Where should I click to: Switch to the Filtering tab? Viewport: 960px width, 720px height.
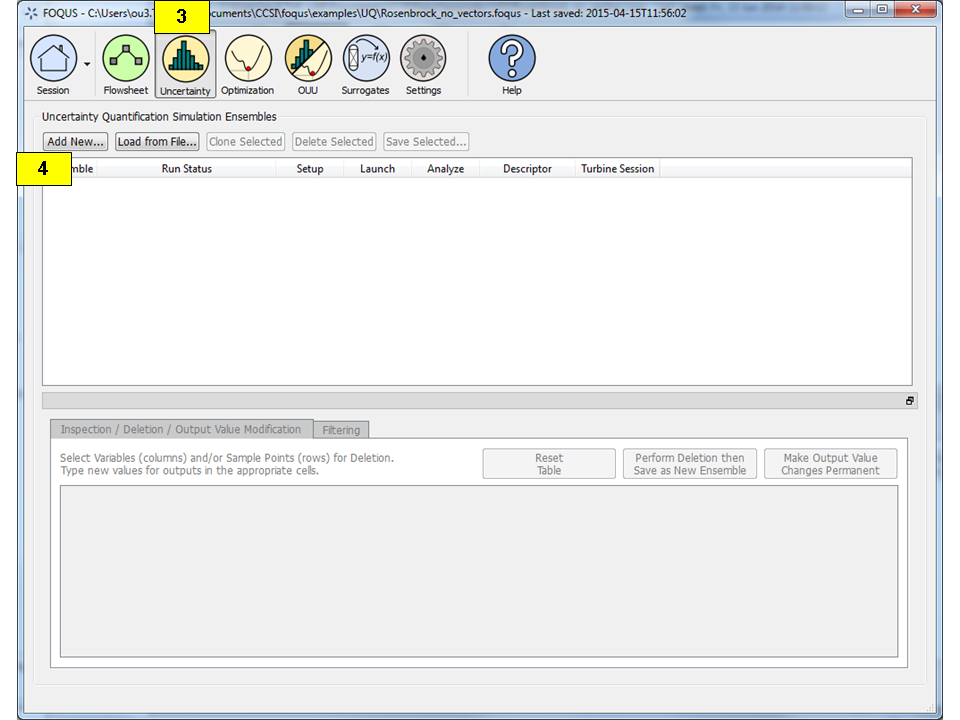point(341,429)
